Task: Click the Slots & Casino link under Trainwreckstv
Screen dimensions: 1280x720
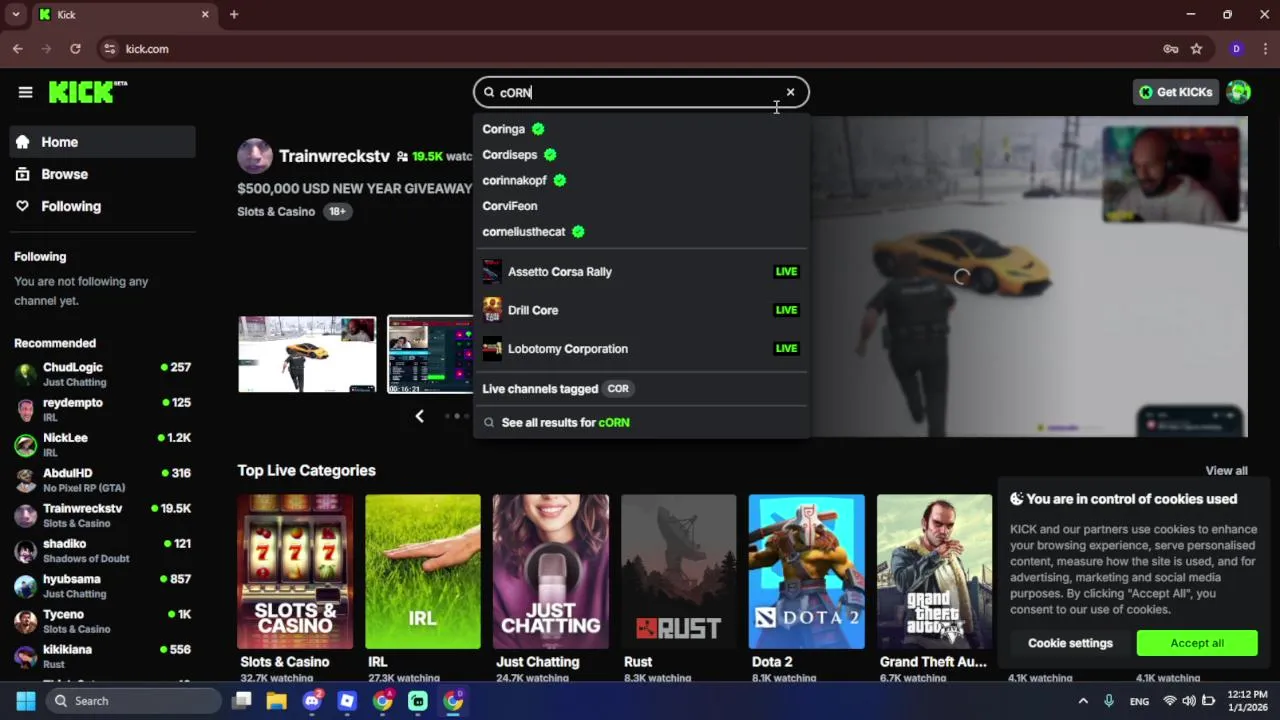Action: [x=276, y=211]
